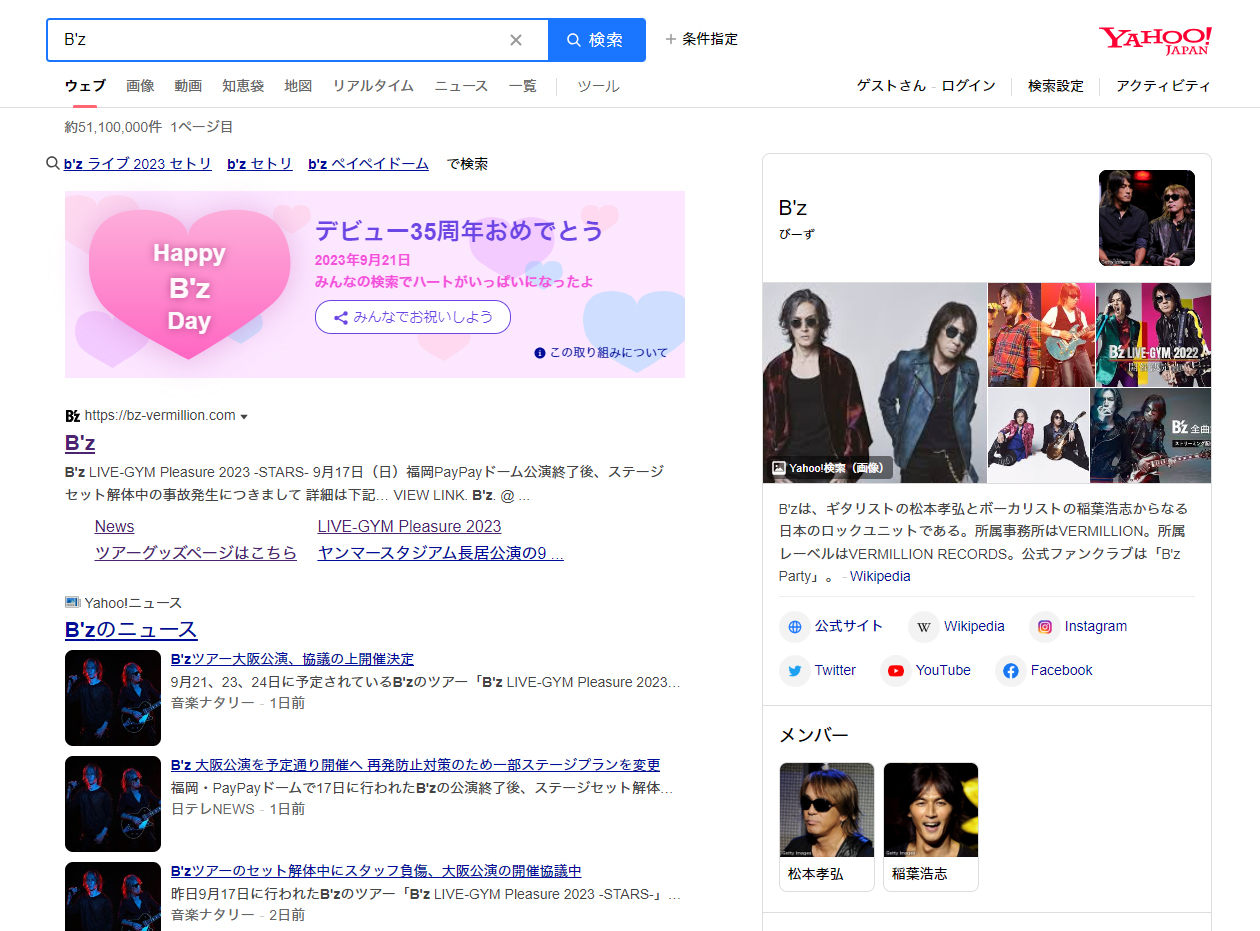The height and width of the screenshot is (931, 1260).
Task: Open the B'zのニュース heading link
Action: [131, 630]
